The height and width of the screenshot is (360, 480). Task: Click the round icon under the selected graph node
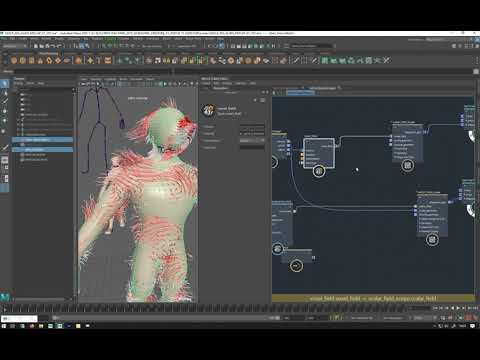319,171
